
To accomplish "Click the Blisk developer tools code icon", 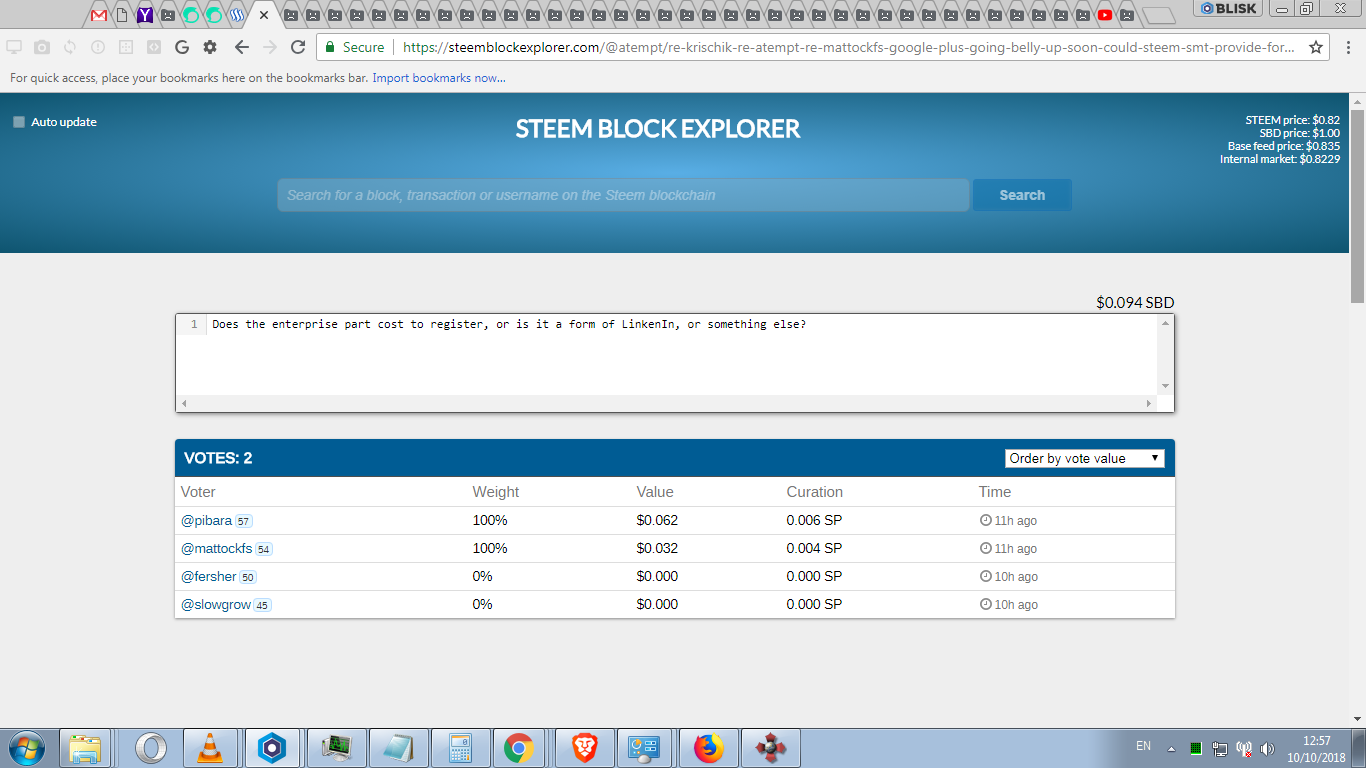I will [x=154, y=47].
